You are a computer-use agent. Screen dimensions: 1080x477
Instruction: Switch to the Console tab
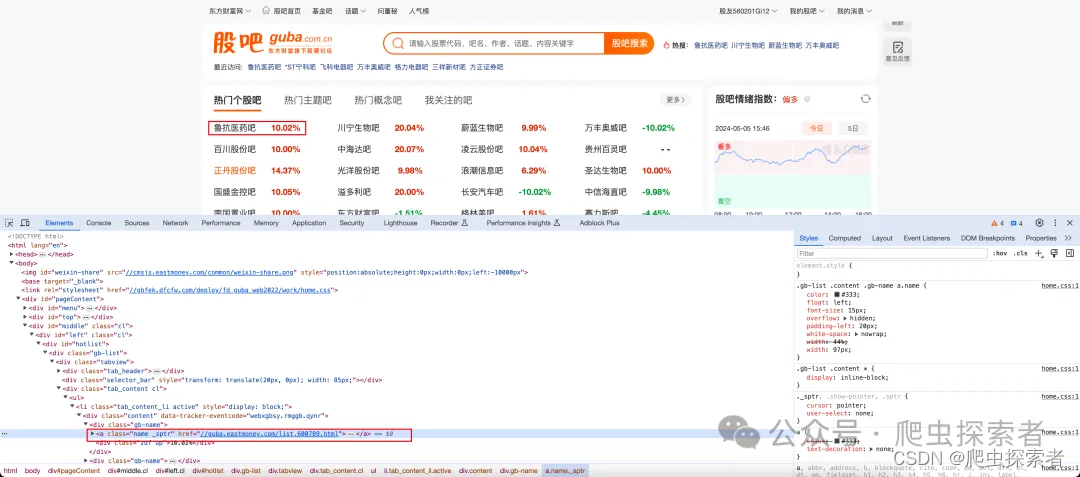coord(98,223)
